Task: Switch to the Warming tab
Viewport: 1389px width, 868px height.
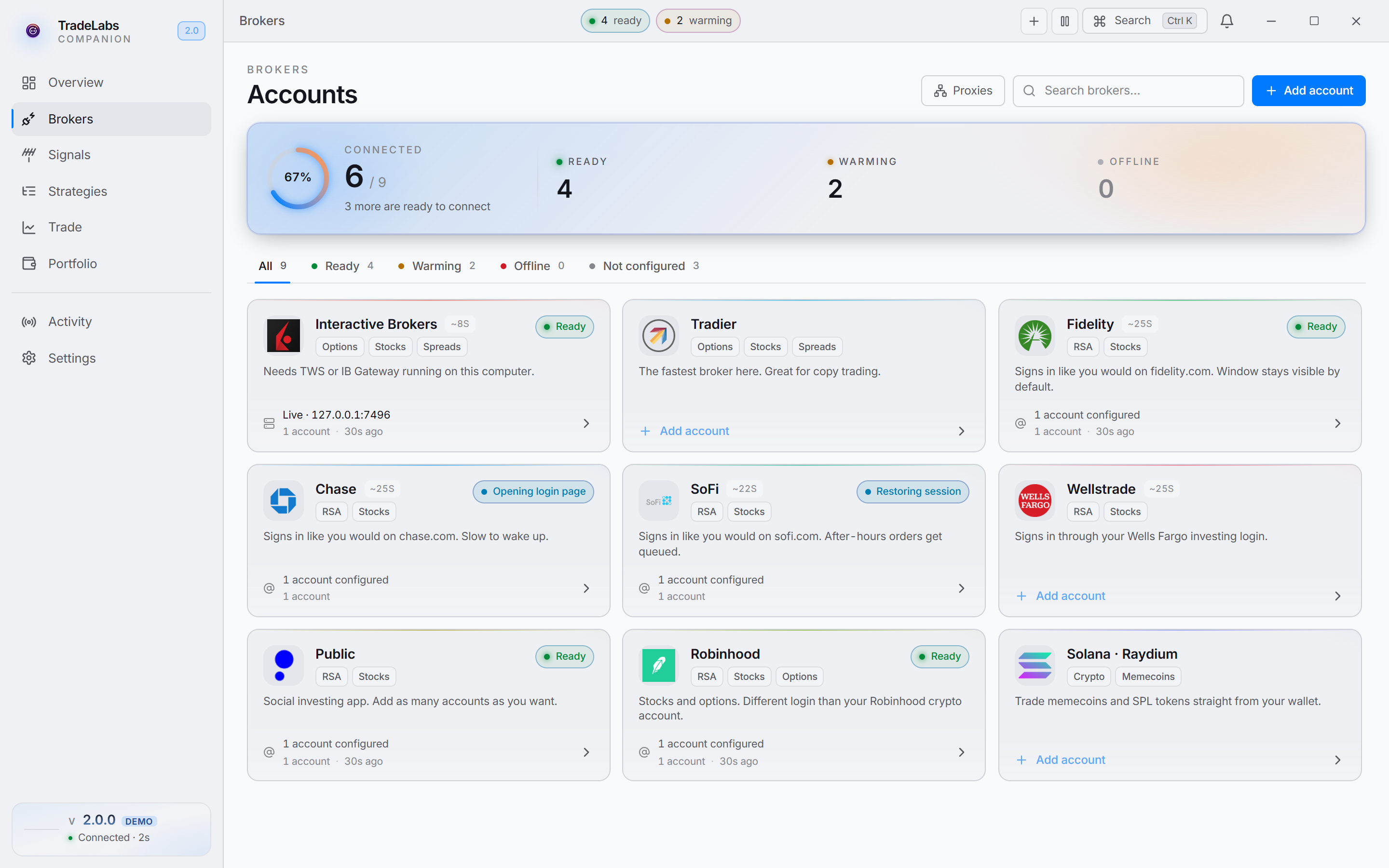Action: pos(437,266)
